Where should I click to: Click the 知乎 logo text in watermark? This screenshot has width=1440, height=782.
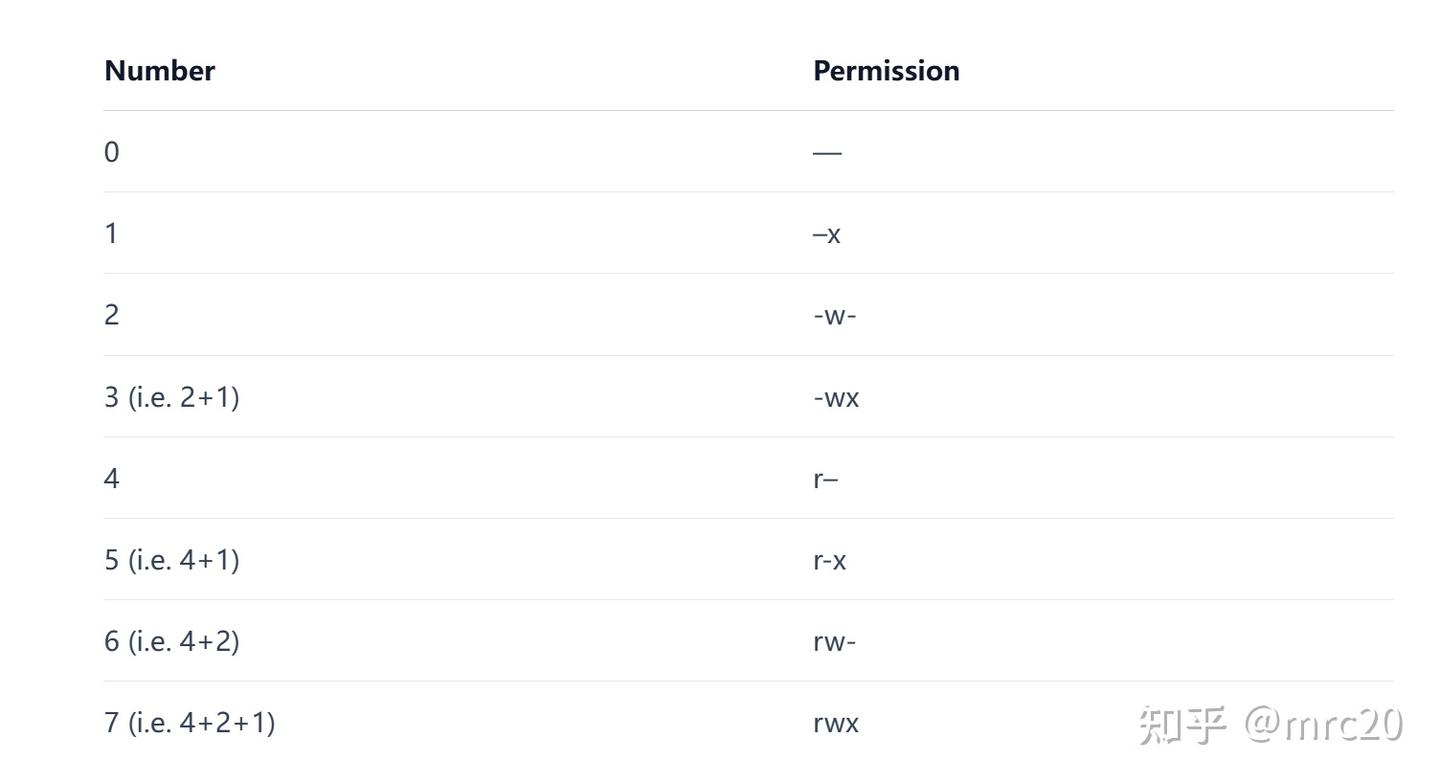(1182, 725)
